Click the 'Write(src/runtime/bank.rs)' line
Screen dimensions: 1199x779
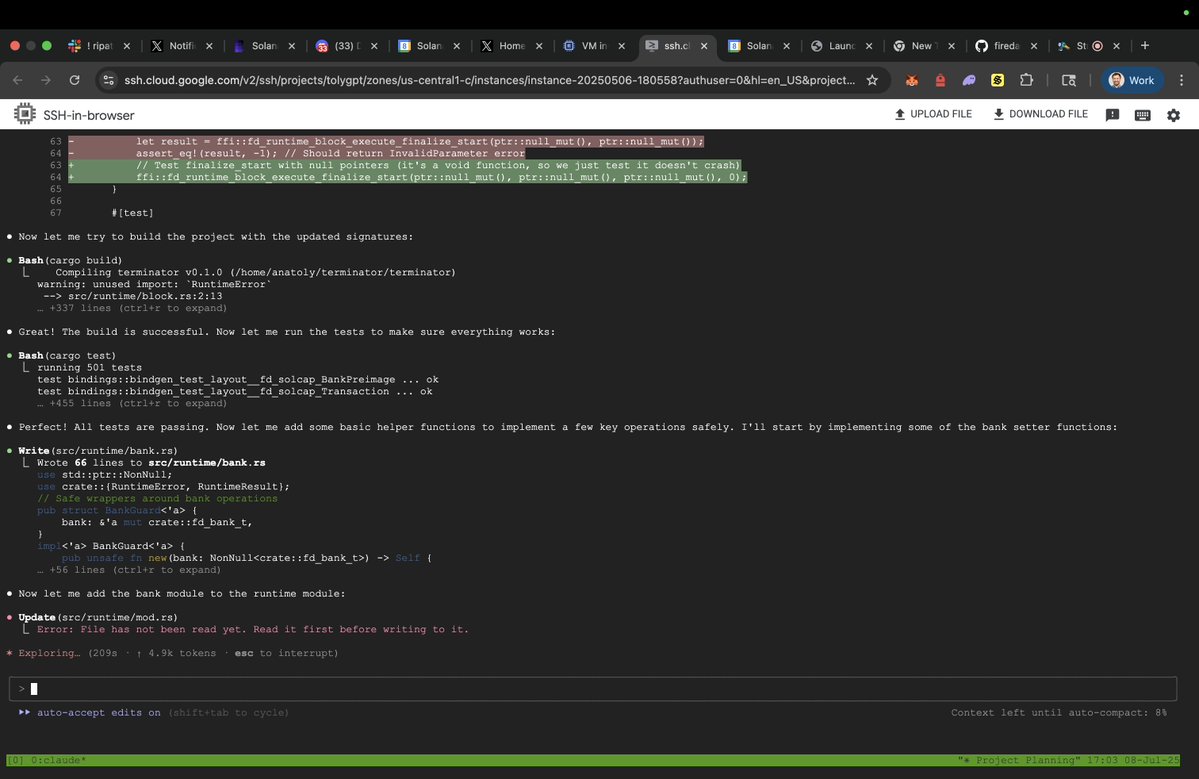click(98, 451)
